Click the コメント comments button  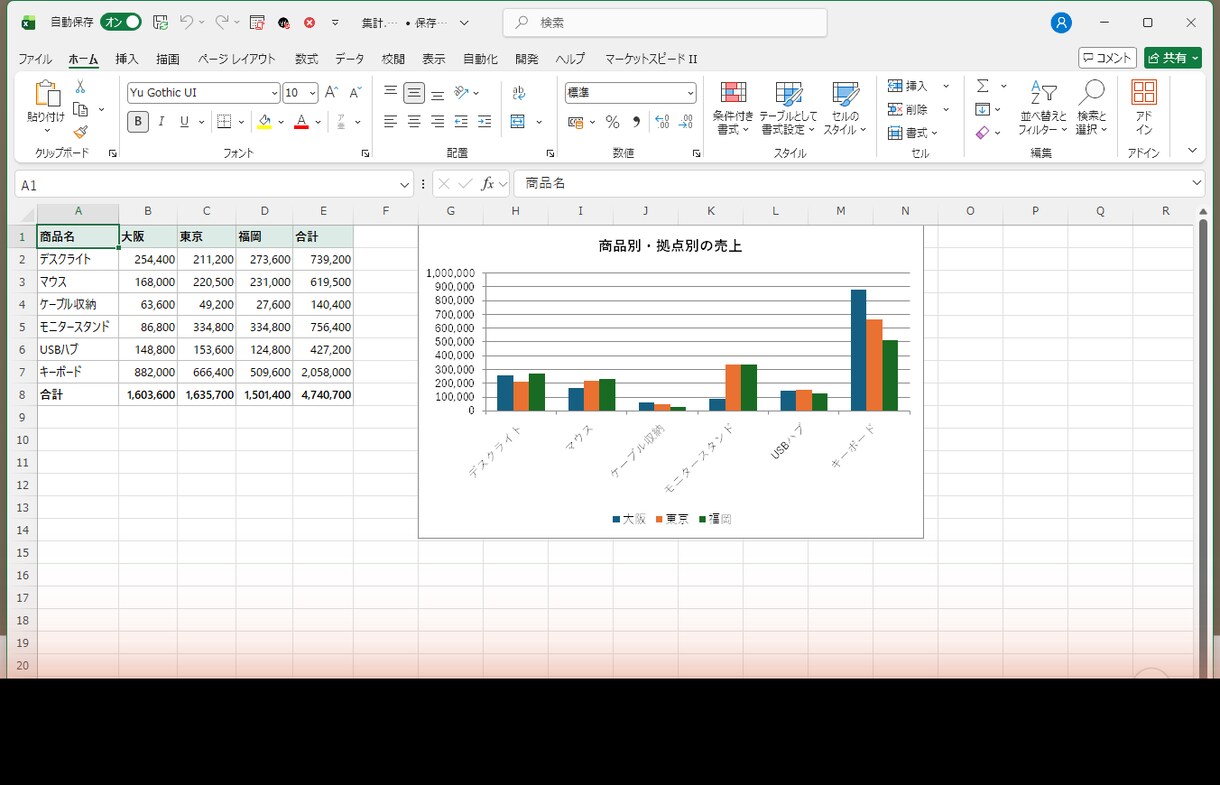(x=1107, y=58)
